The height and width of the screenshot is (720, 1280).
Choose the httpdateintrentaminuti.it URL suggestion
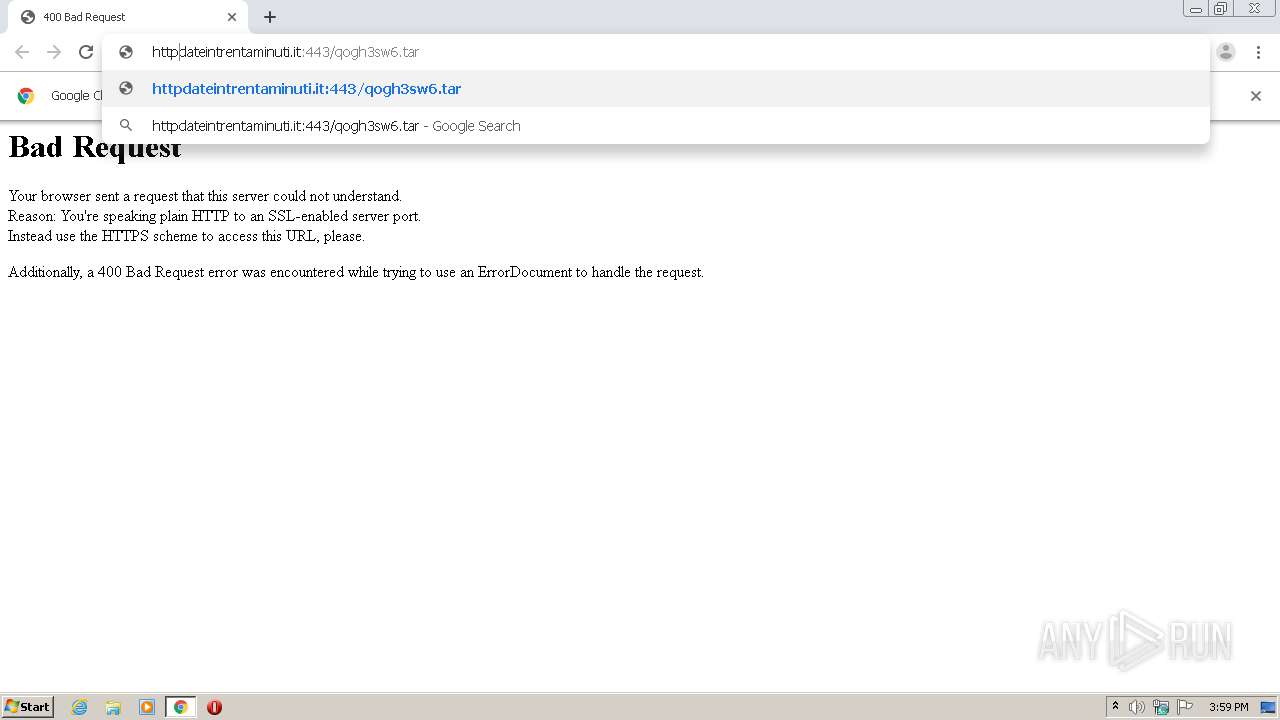click(656, 89)
